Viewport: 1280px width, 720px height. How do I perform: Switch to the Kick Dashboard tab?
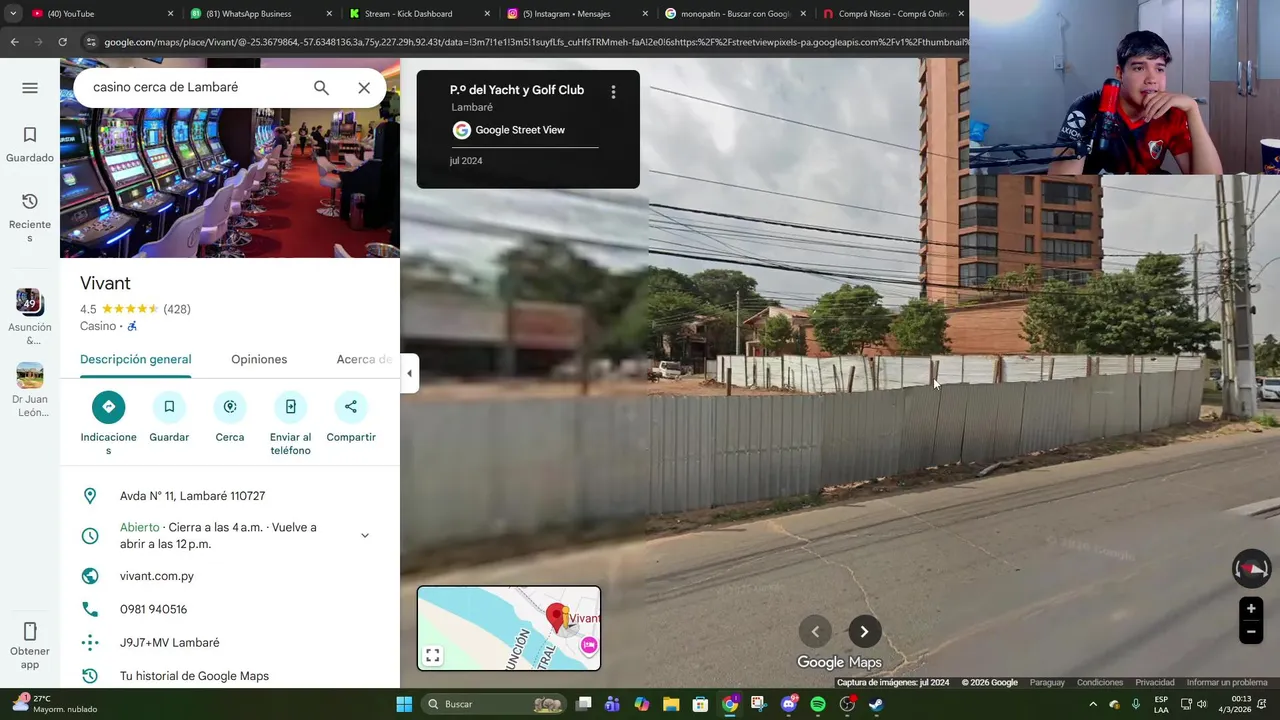420,14
